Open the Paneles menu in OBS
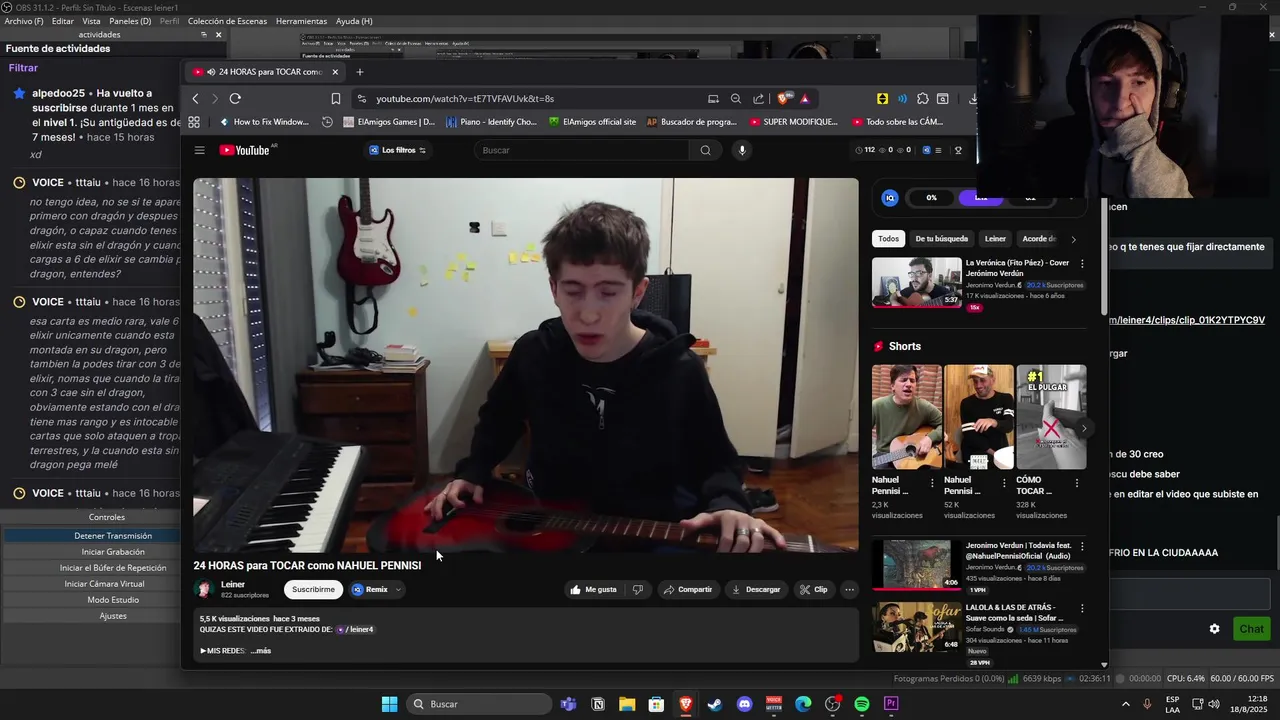 [x=130, y=21]
